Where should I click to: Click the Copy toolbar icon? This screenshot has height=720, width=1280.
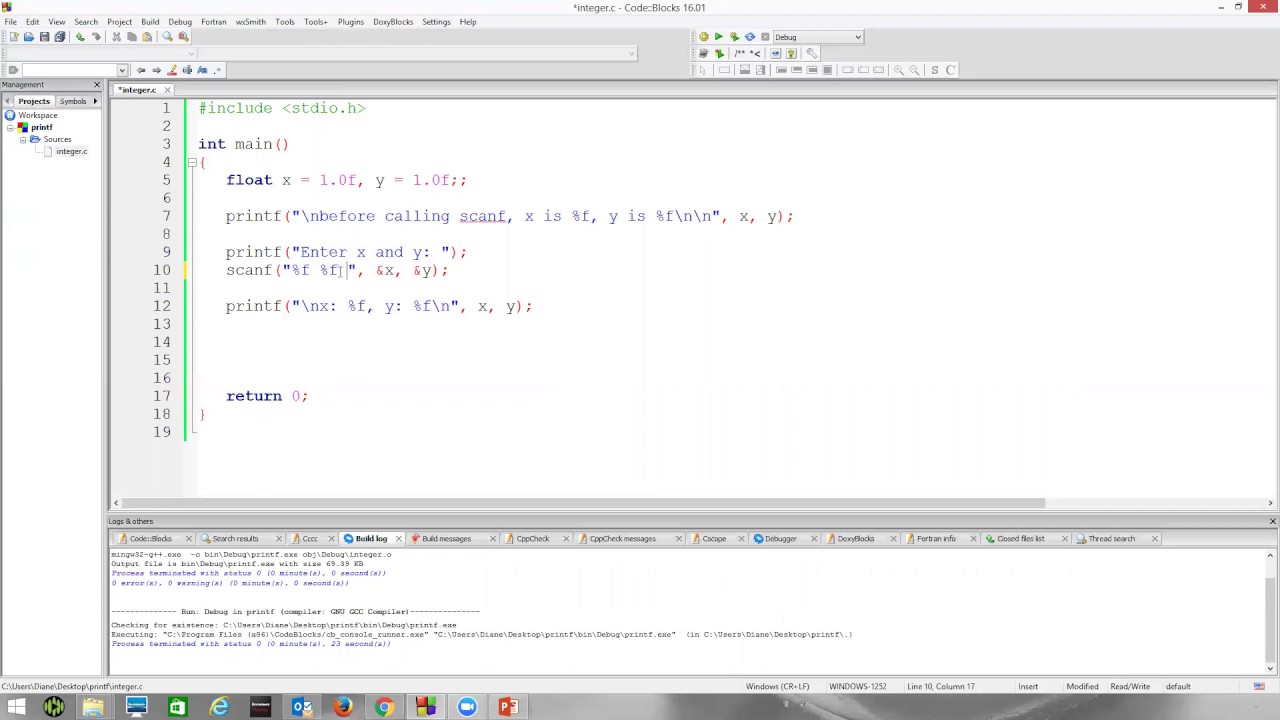tap(131, 37)
